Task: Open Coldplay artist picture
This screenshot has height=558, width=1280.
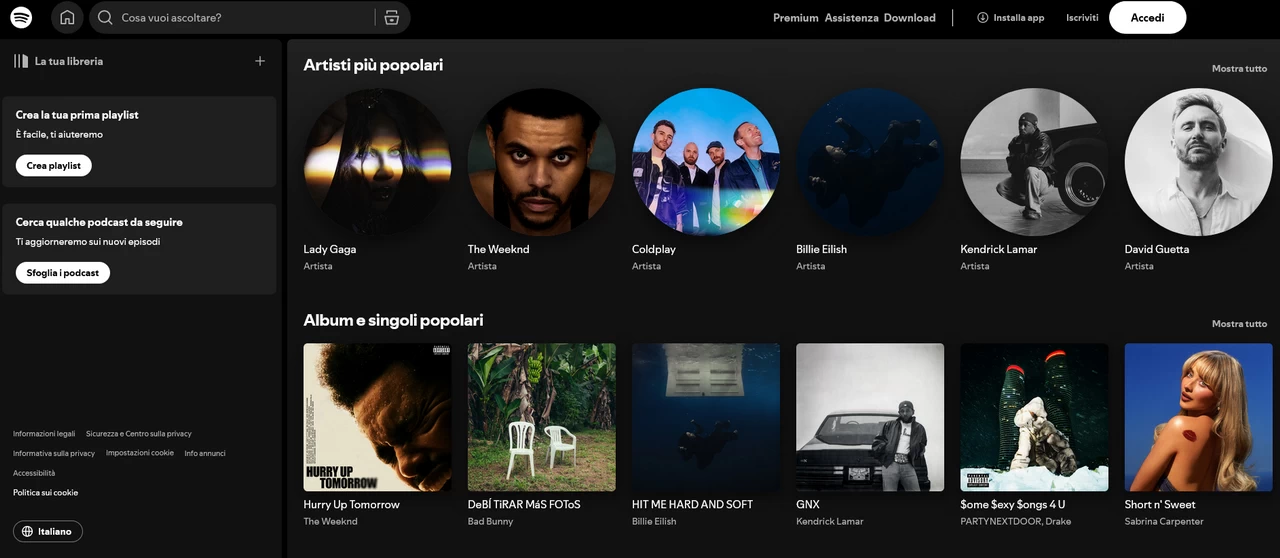Action: 705,162
